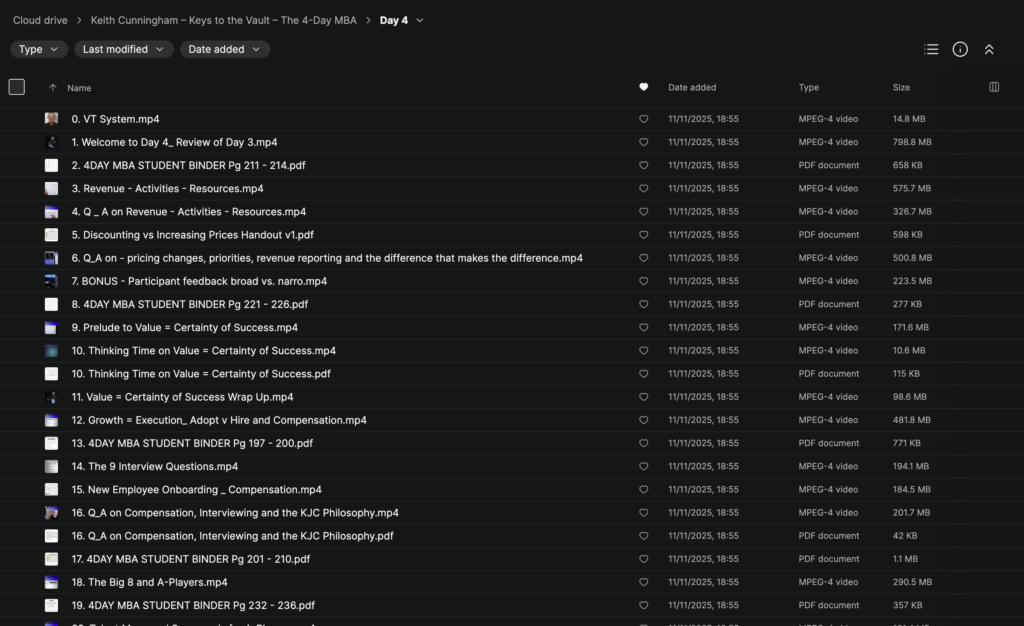Open the info panel icon
Screen dimensions: 1024x626
[960, 49]
